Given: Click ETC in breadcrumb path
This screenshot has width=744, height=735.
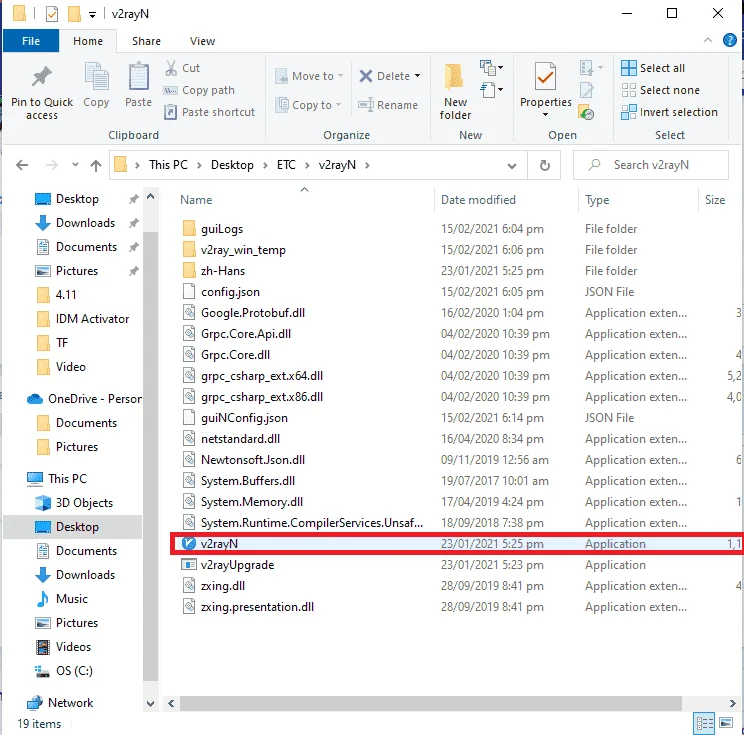Looking at the screenshot, I should (x=286, y=165).
